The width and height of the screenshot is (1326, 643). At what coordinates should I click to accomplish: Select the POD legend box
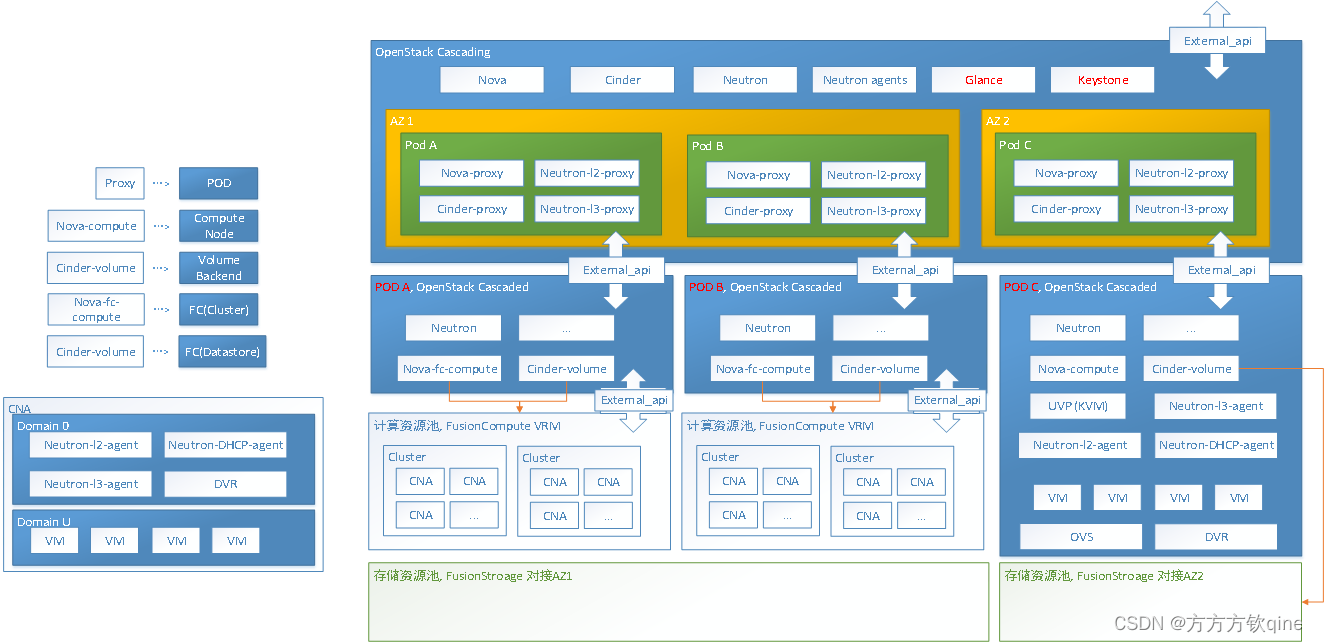point(219,183)
